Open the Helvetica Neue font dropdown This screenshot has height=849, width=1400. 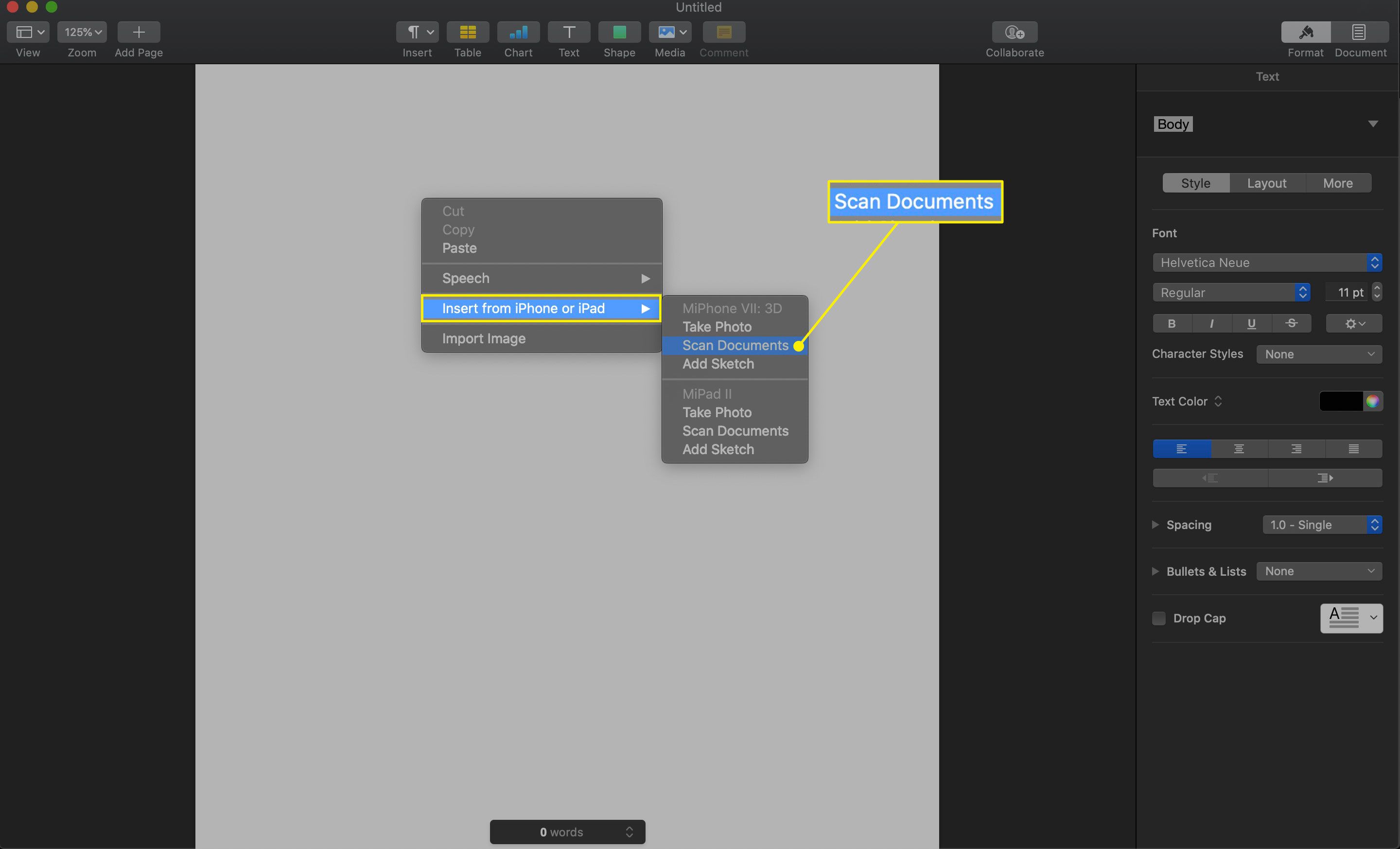tap(1267, 262)
